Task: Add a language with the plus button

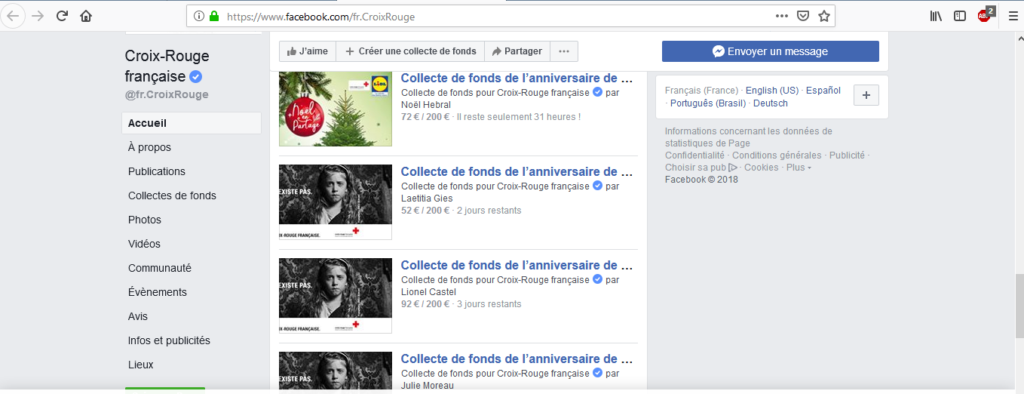Action: pyautogui.click(x=866, y=95)
